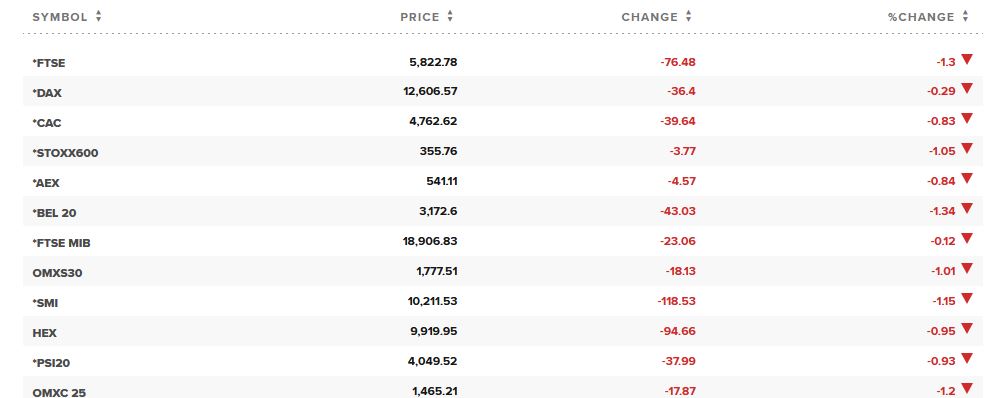Click the %CHANGE column header label

point(921,17)
